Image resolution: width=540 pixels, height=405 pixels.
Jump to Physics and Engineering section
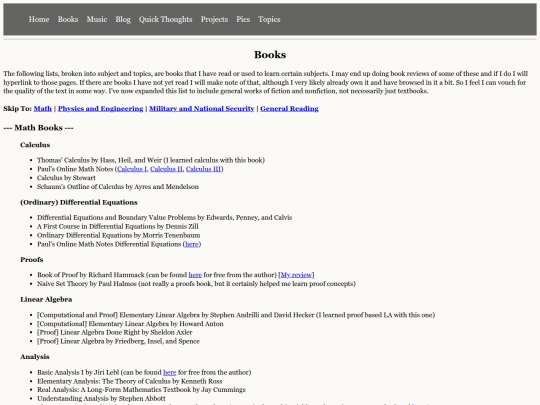101,108
